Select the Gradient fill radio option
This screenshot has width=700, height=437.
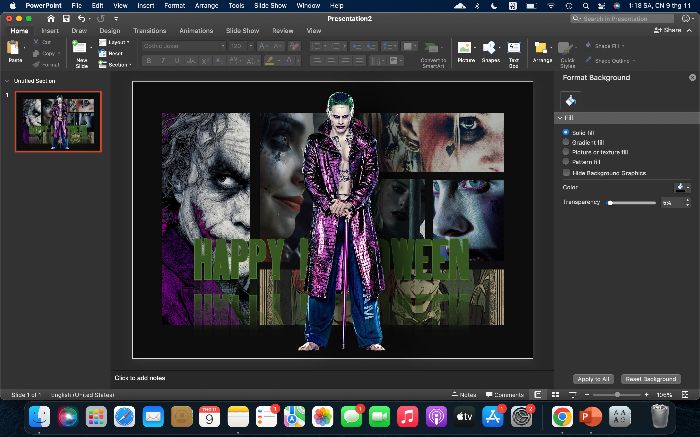566,142
